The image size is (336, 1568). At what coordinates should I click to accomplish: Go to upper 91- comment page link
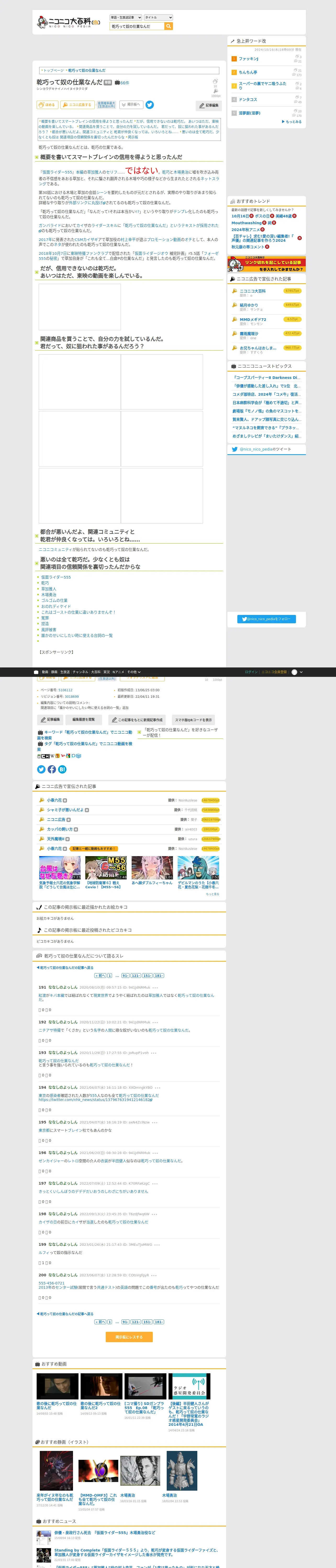pyautogui.click(x=125, y=976)
